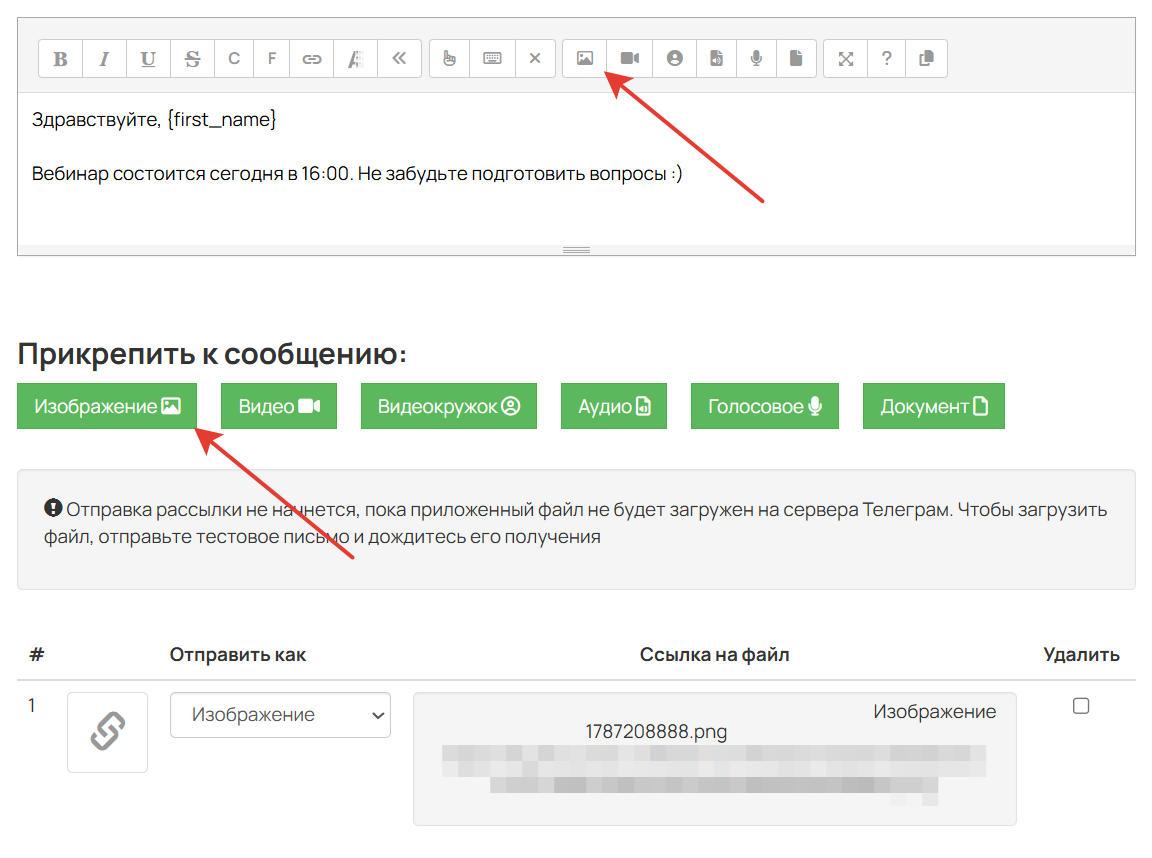Click the green Документ attach button
Screen dimensions: 1152x858
[934, 406]
